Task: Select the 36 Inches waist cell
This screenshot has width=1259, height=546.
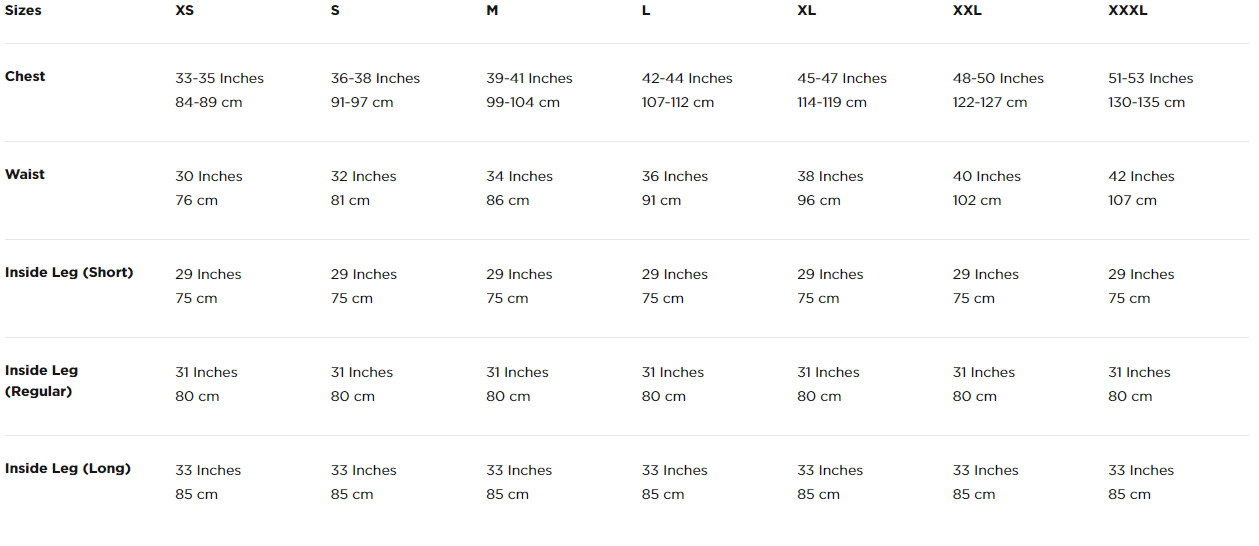Action: [x=675, y=176]
